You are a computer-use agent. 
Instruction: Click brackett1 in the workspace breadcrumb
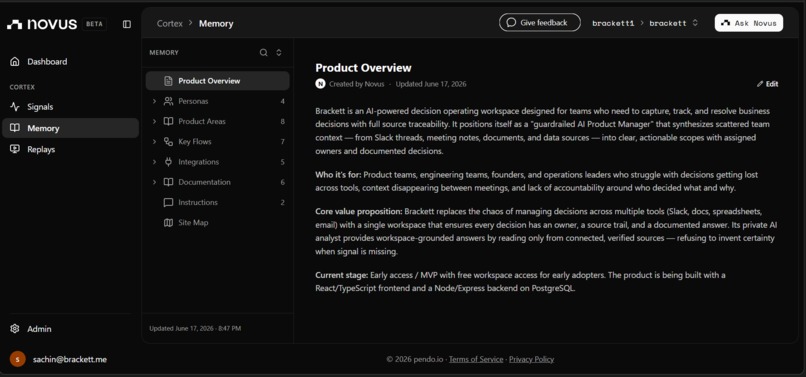613,23
